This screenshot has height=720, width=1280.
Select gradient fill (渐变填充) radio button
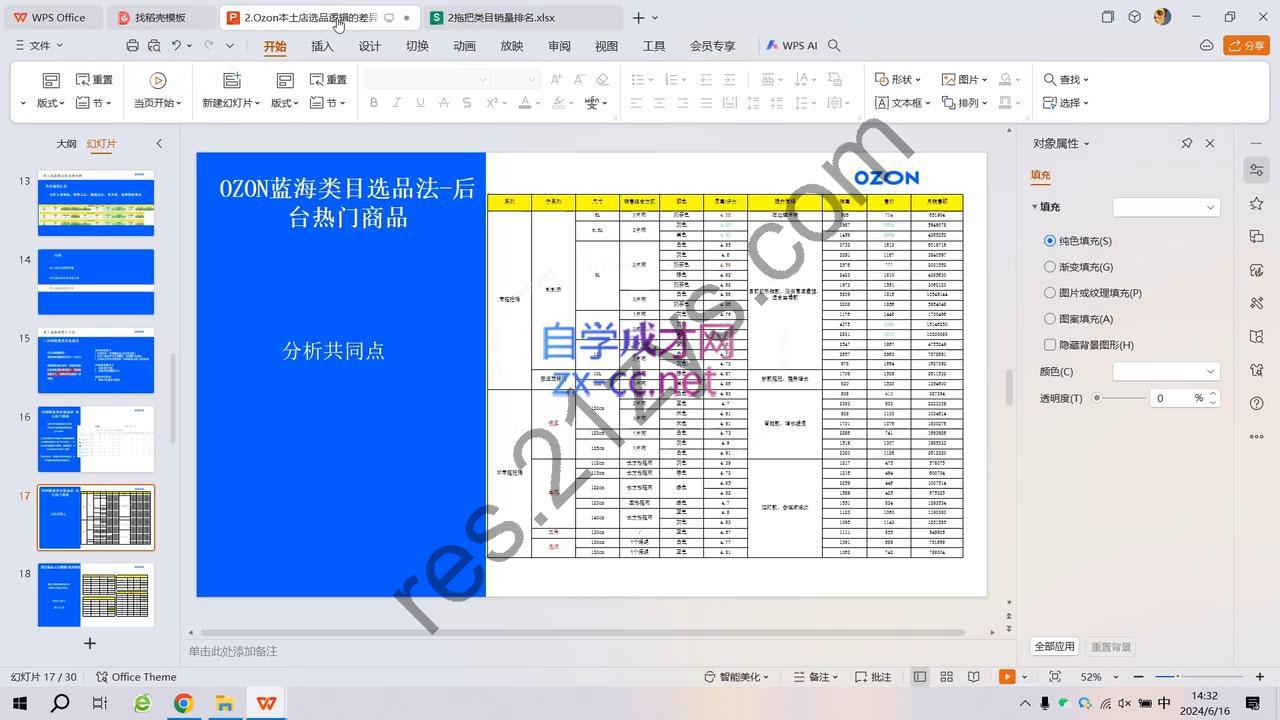pos(1049,267)
